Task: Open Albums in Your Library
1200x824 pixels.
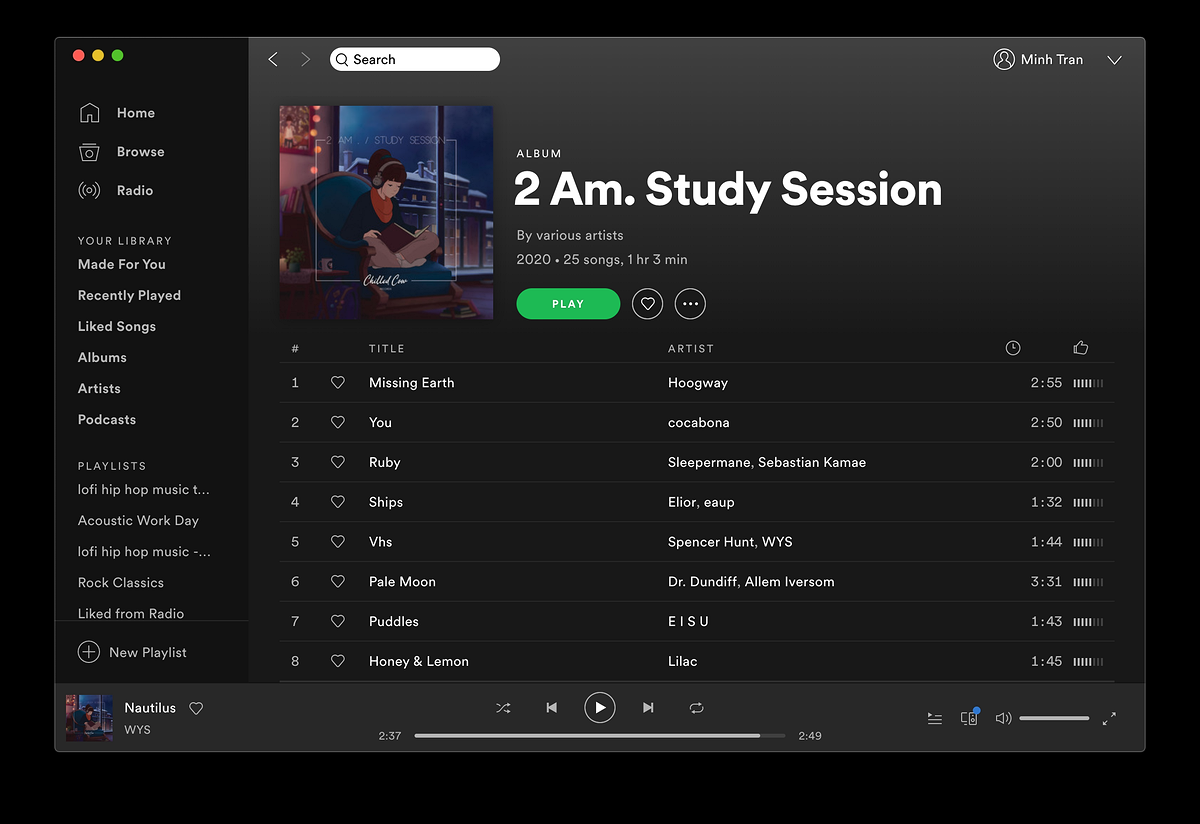Action: pos(102,357)
